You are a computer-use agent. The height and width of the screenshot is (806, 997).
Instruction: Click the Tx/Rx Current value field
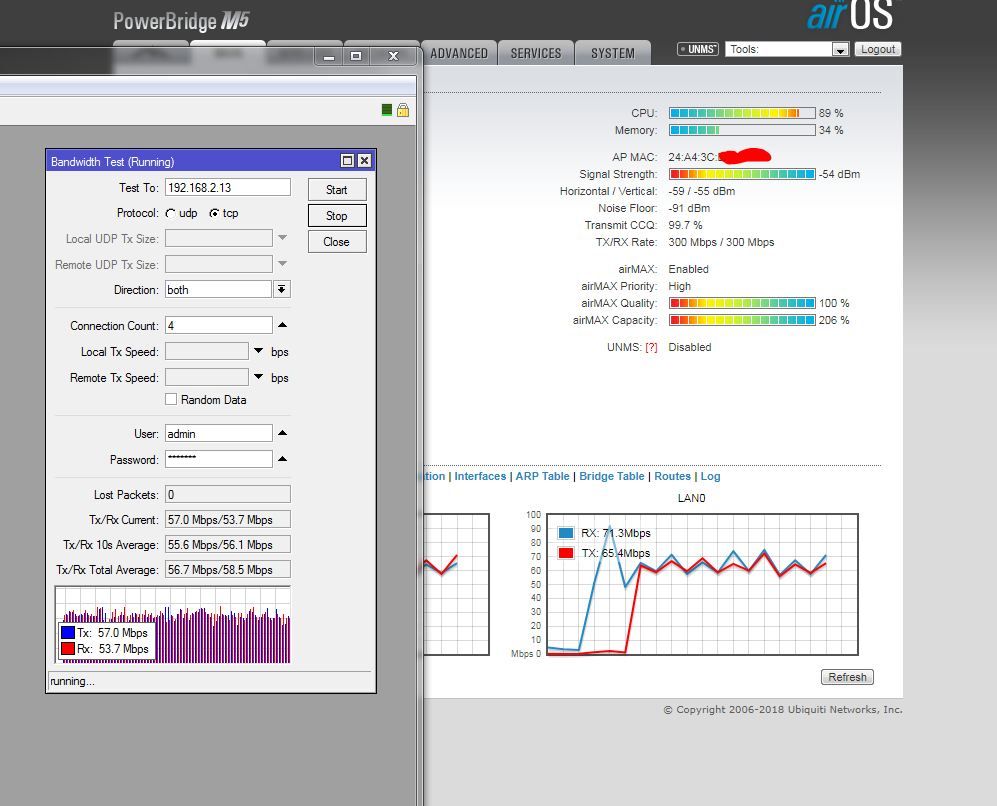tap(228, 519)
